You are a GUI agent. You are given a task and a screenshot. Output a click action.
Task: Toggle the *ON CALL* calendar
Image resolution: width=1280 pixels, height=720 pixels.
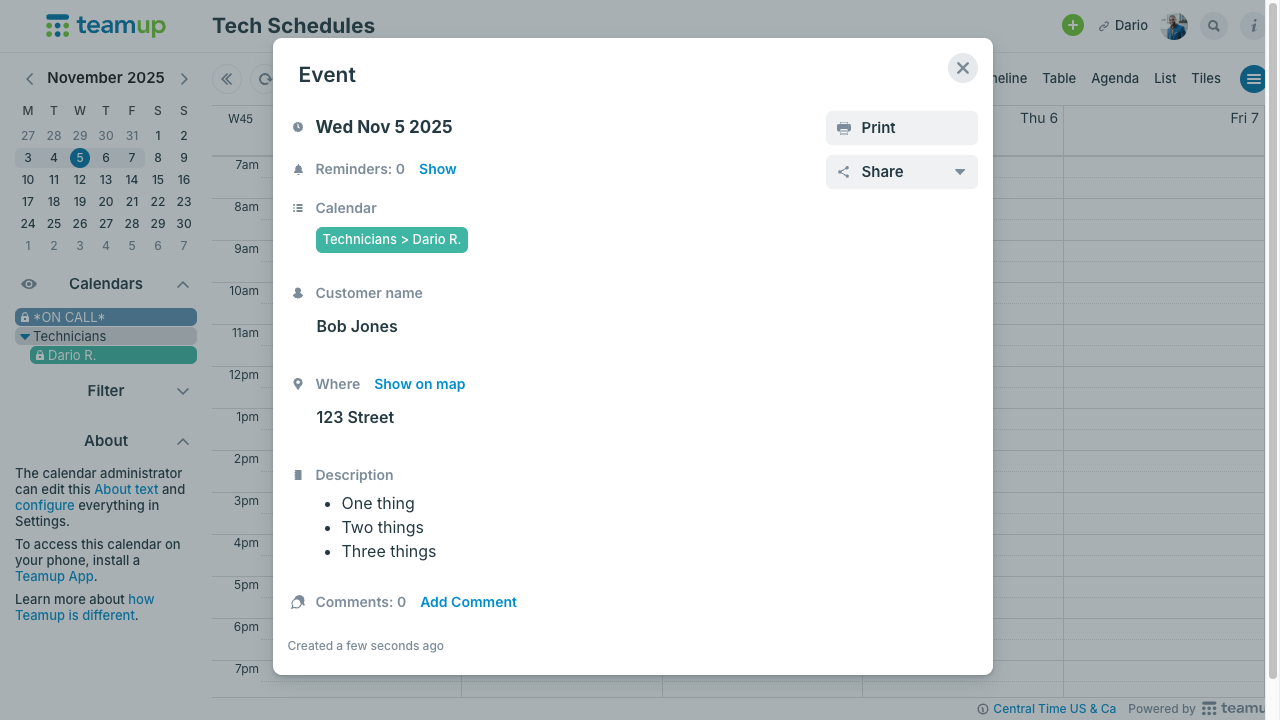click(x=106, y=317)
